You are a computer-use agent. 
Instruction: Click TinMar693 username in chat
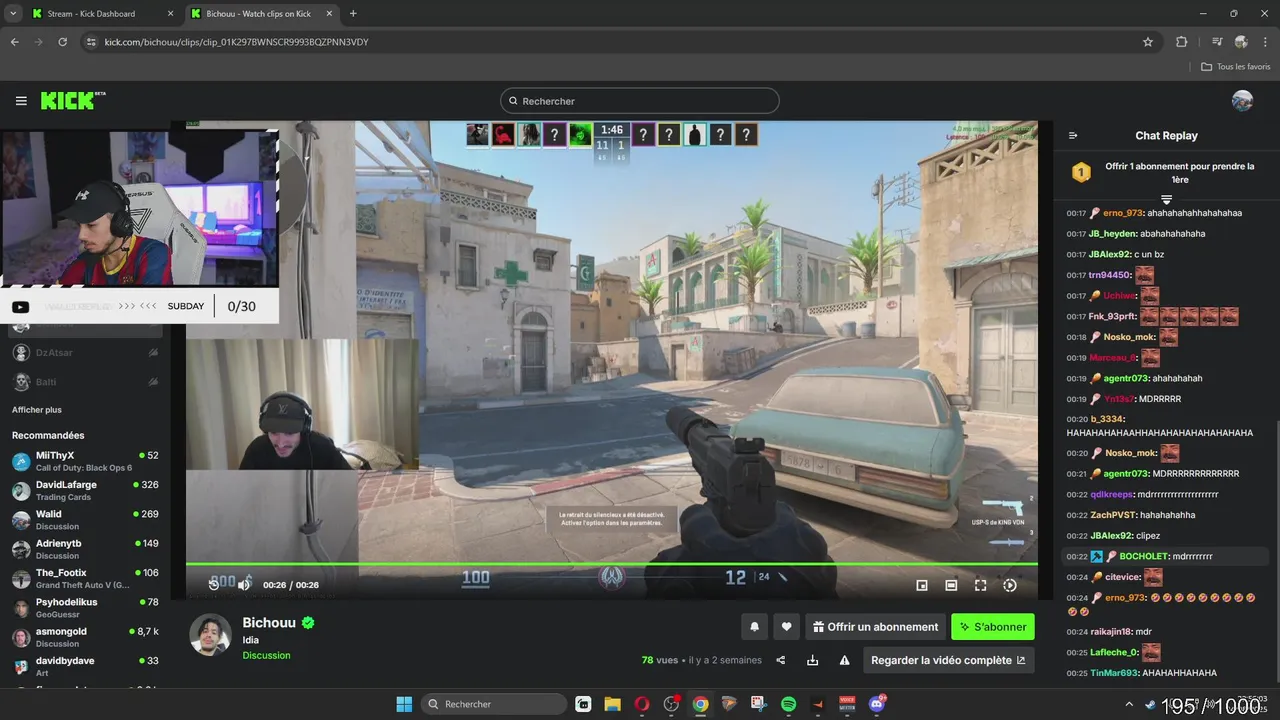[1115, 673]
